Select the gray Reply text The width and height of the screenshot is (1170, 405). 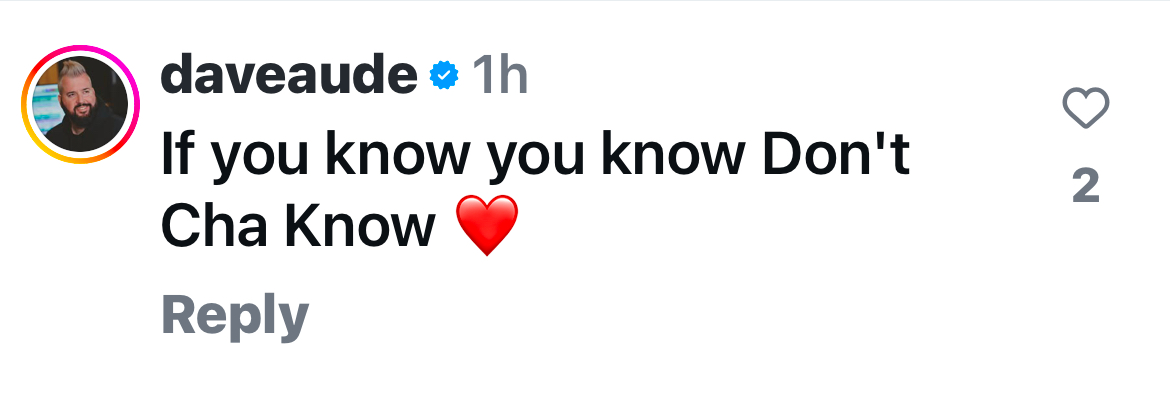click(235, 315)
